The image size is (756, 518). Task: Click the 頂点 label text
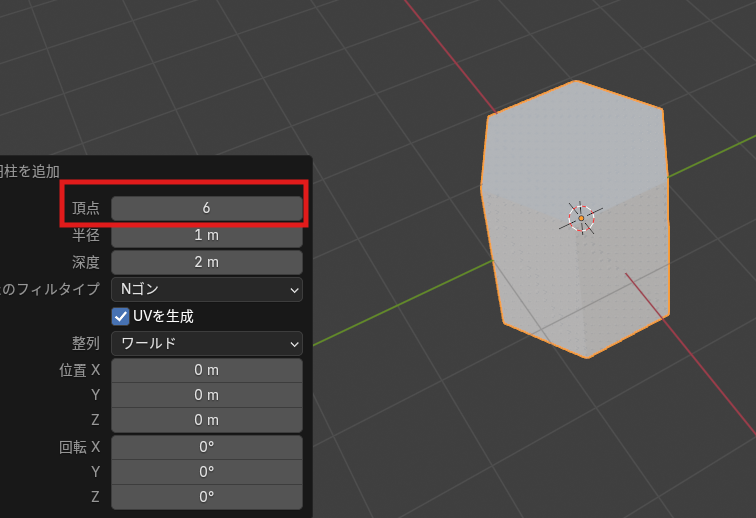pyautogui.click(x=86, y=208)
